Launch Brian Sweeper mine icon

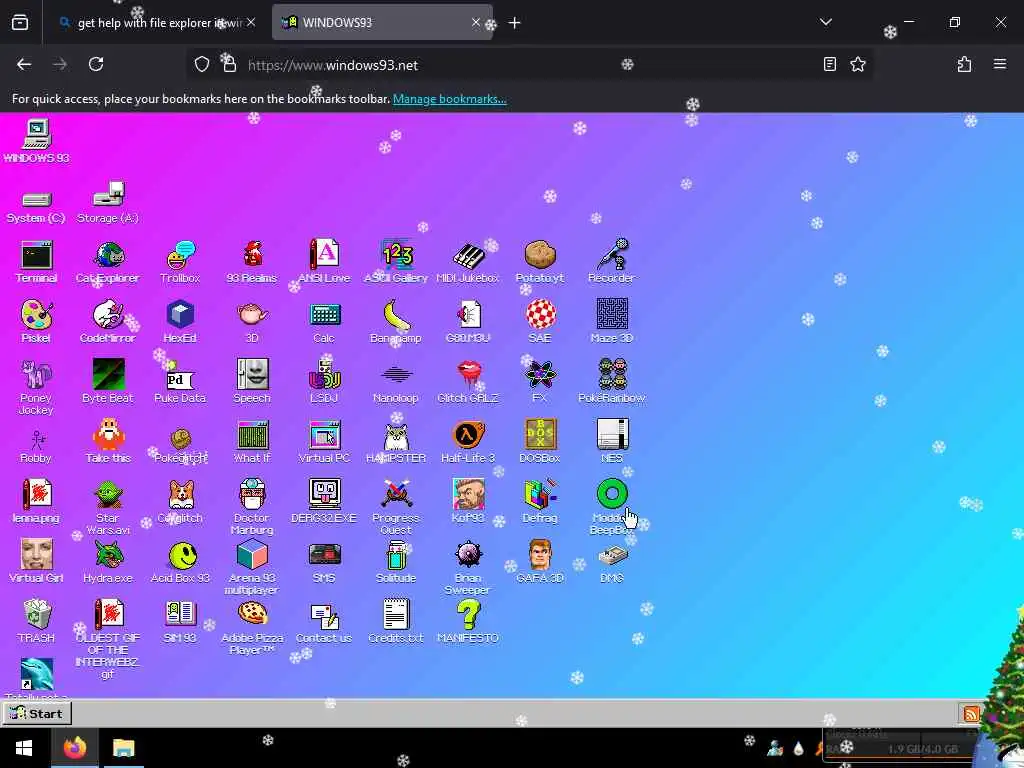pyautogui.click(x=468, y=568)
